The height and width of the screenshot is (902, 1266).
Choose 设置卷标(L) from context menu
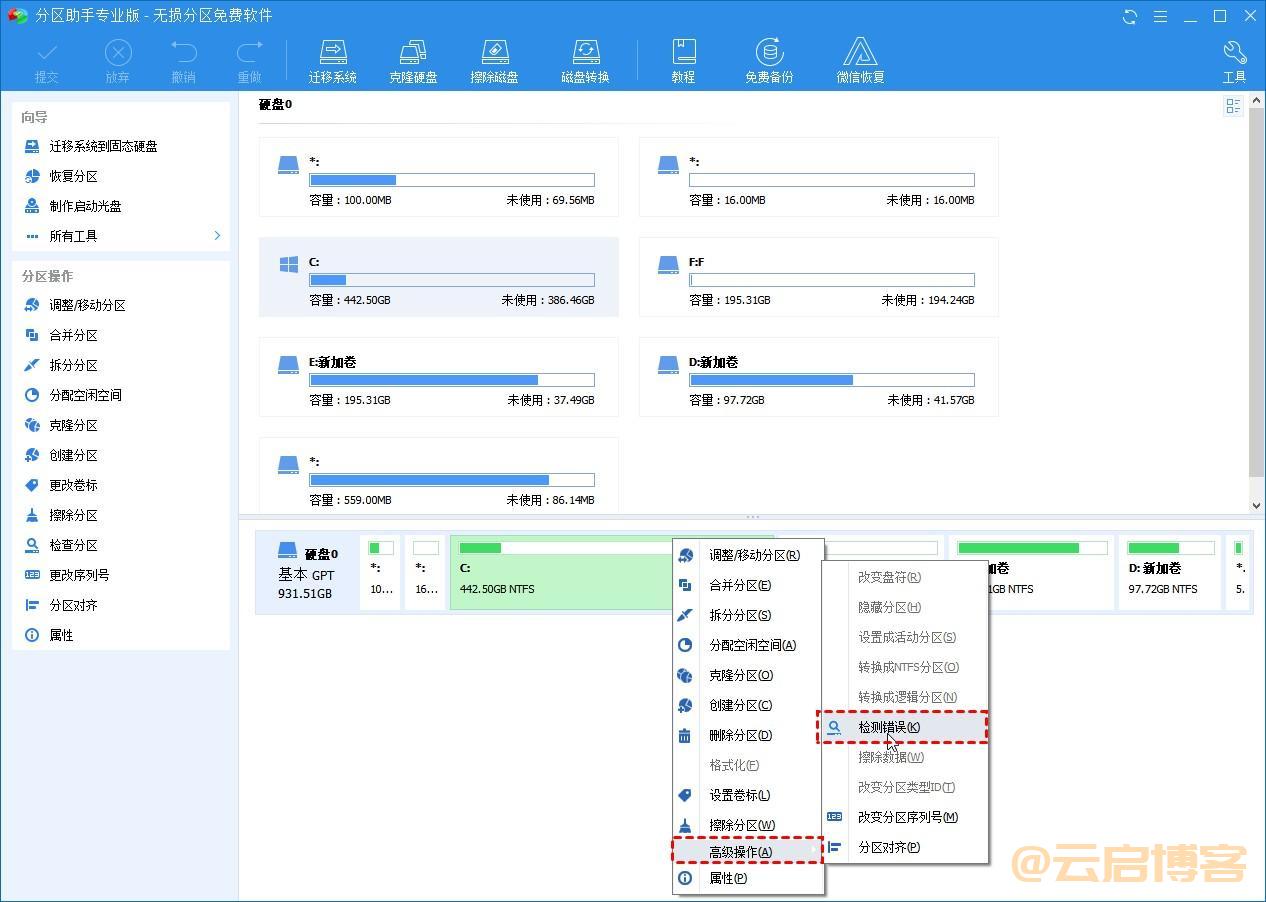(748, 795)
